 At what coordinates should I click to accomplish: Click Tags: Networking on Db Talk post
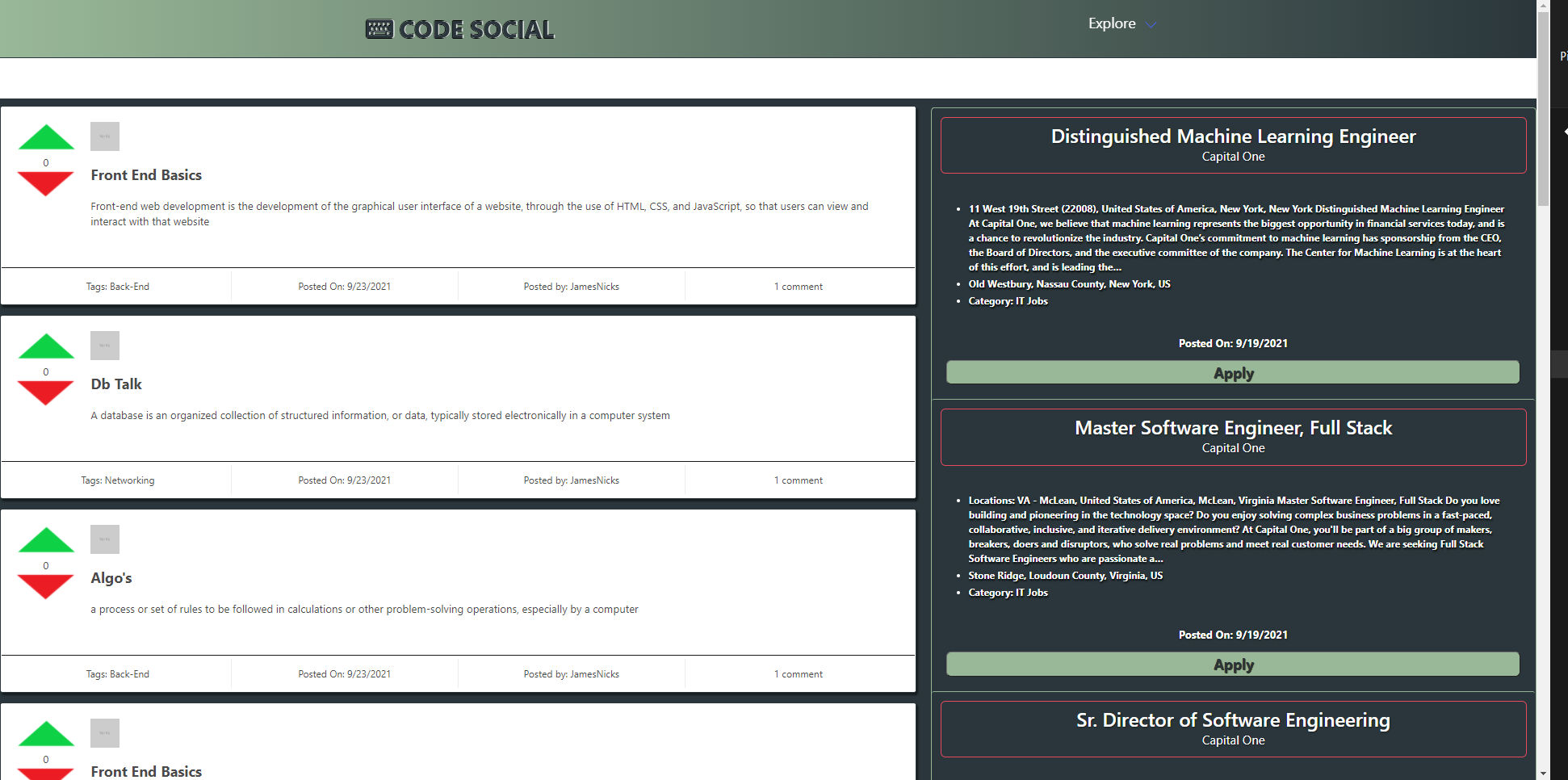[118, 480]
